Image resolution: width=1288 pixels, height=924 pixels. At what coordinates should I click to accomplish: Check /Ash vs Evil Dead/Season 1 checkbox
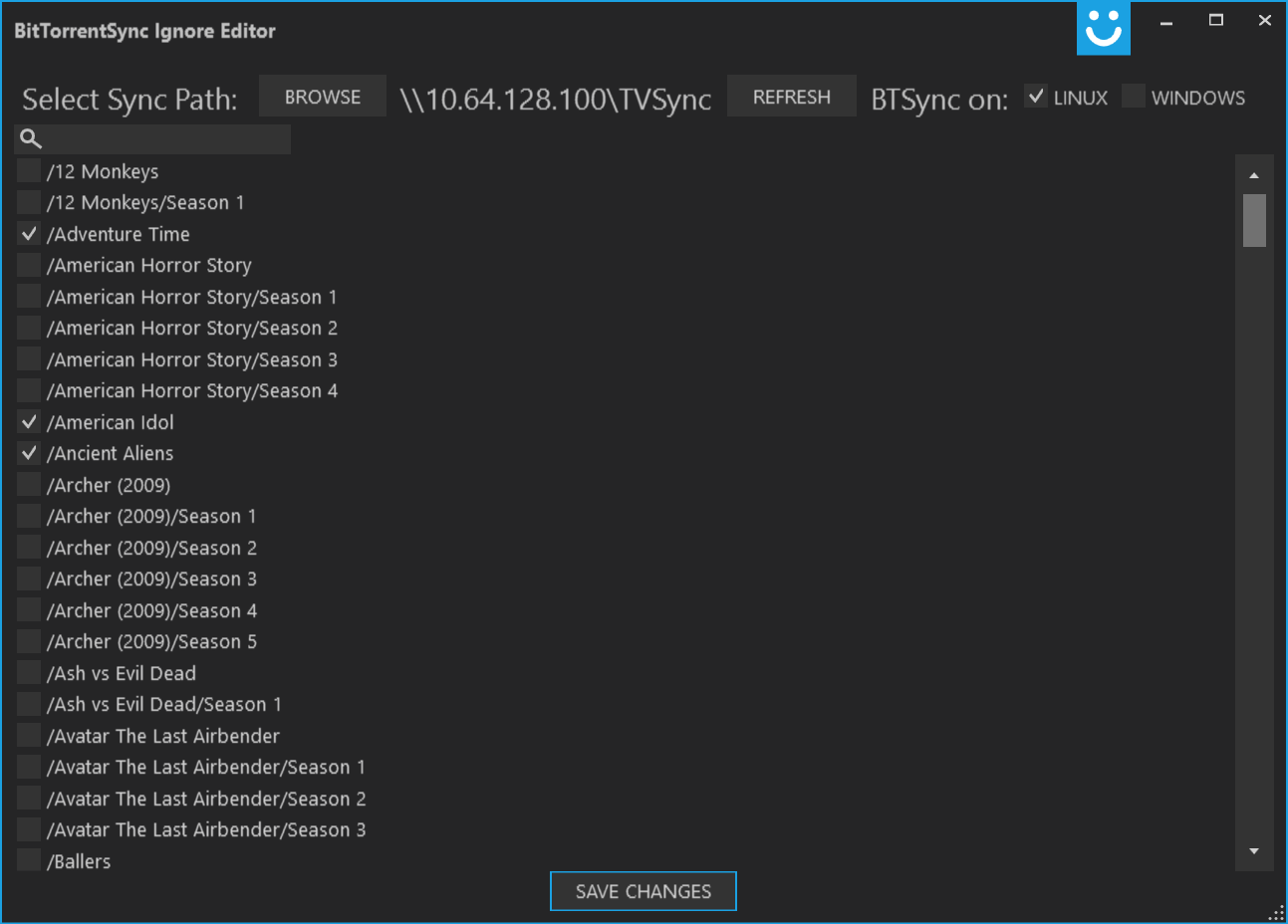[29, 704]
